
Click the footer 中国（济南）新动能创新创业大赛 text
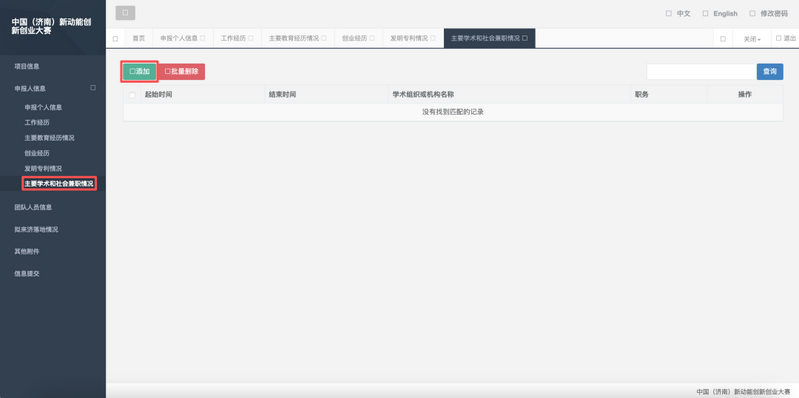click(x=743, y=391)
